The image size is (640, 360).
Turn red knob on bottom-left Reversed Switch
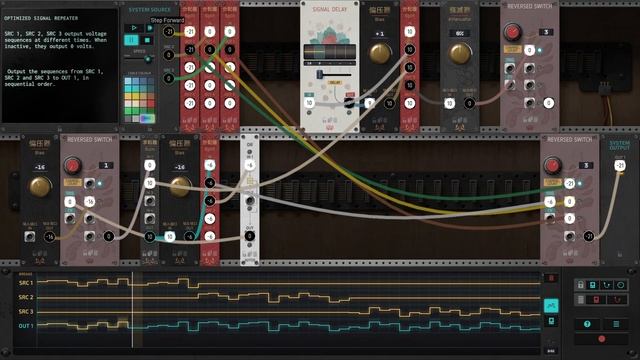point(72,166)
